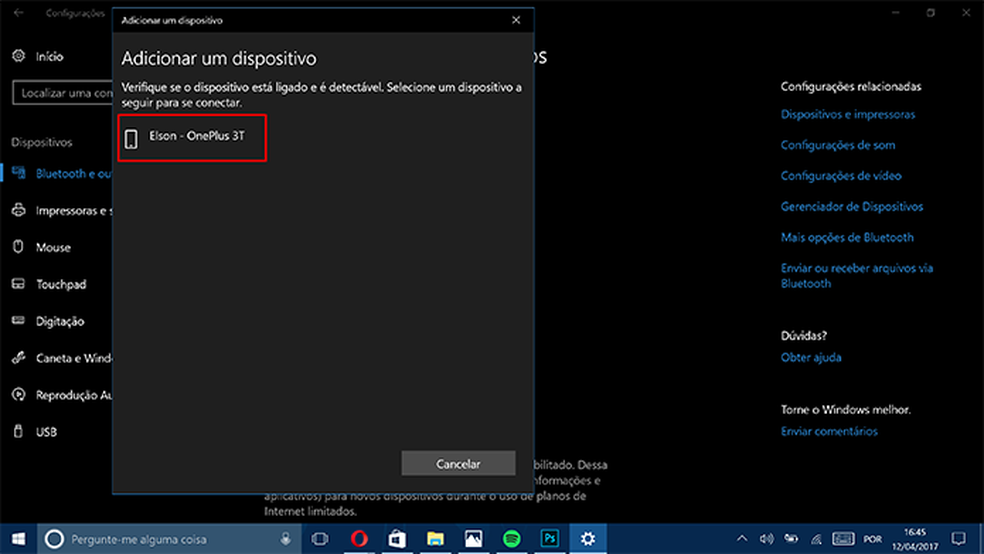Open Reprodução Automática sidebar item
The height and width of the screenshot is (554, 984).
[x=73, y=395]
